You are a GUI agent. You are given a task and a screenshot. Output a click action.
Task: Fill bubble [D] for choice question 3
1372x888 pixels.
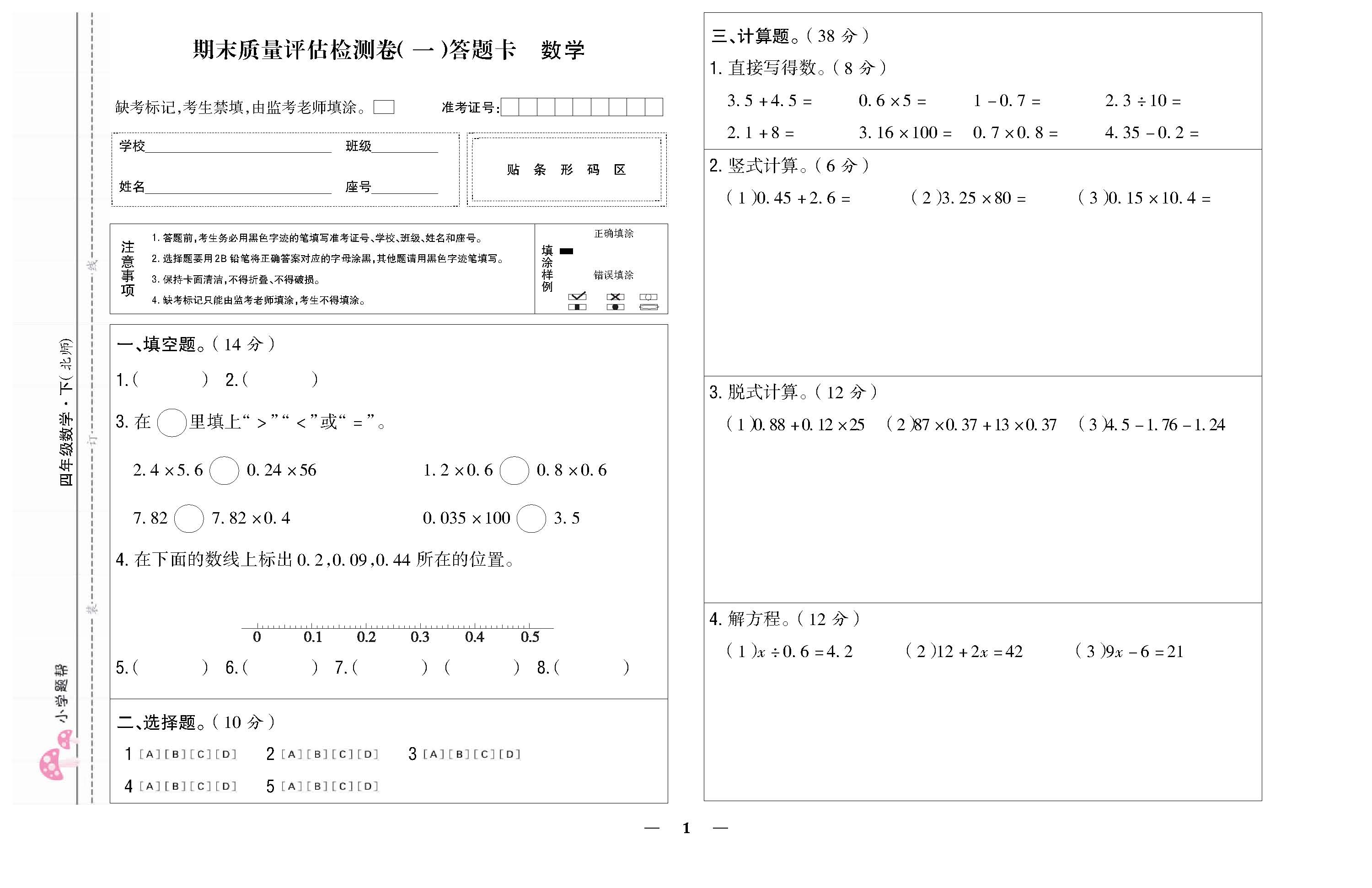click(x=509, y=754)
